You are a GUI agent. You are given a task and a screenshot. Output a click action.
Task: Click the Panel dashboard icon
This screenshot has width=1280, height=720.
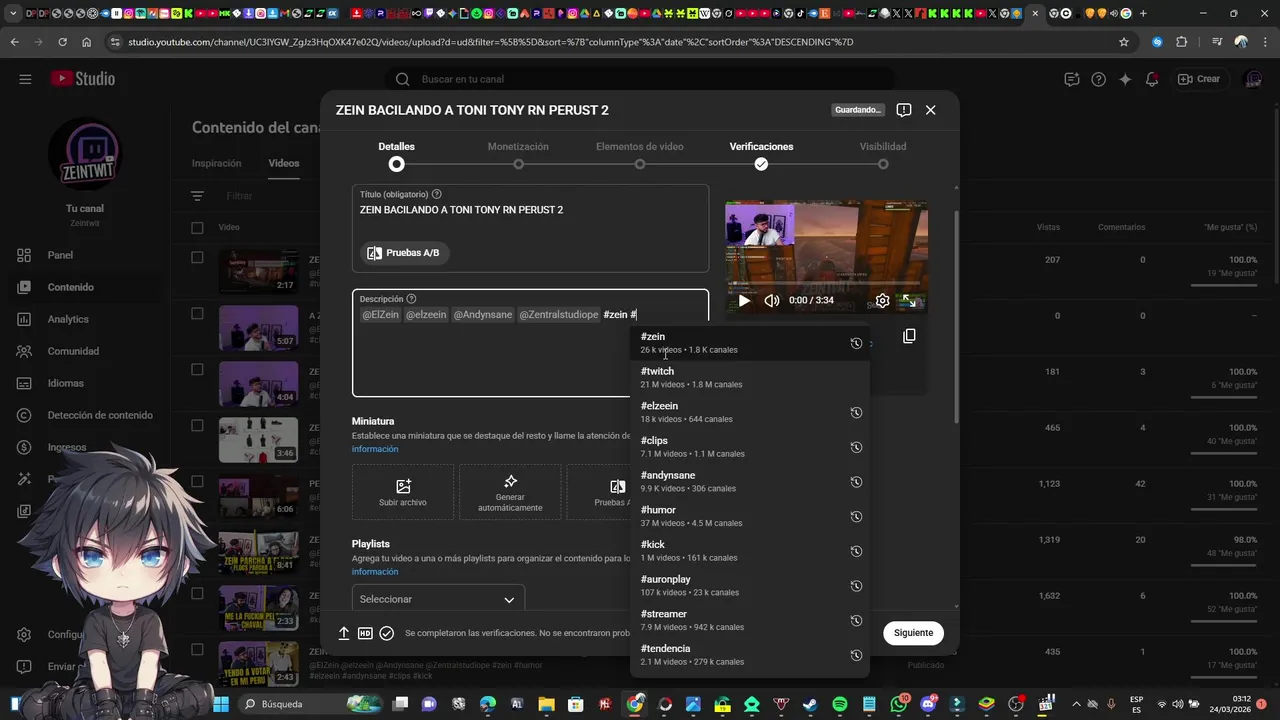tap(25, 255)
